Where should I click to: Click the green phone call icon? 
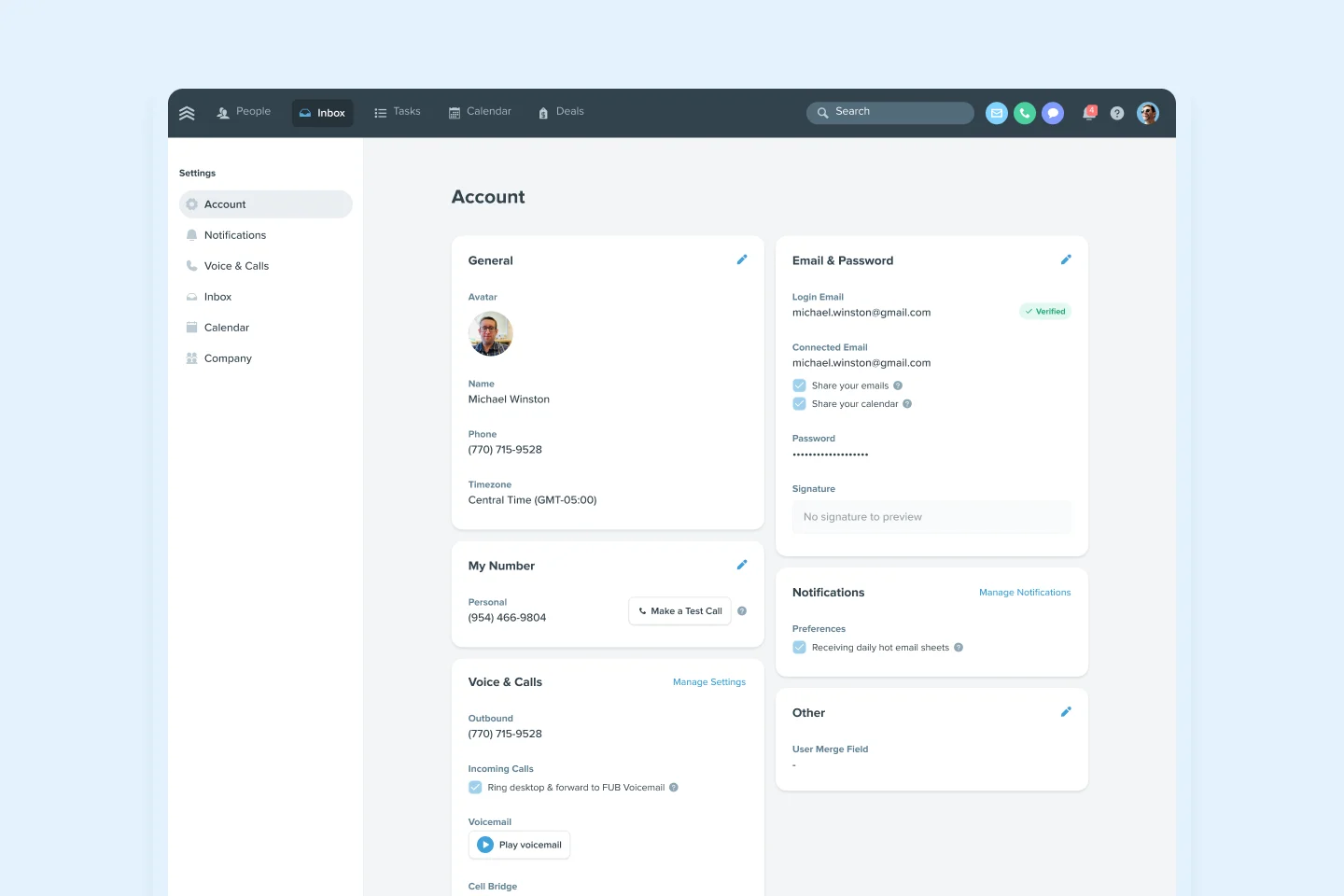point(1025,113)
